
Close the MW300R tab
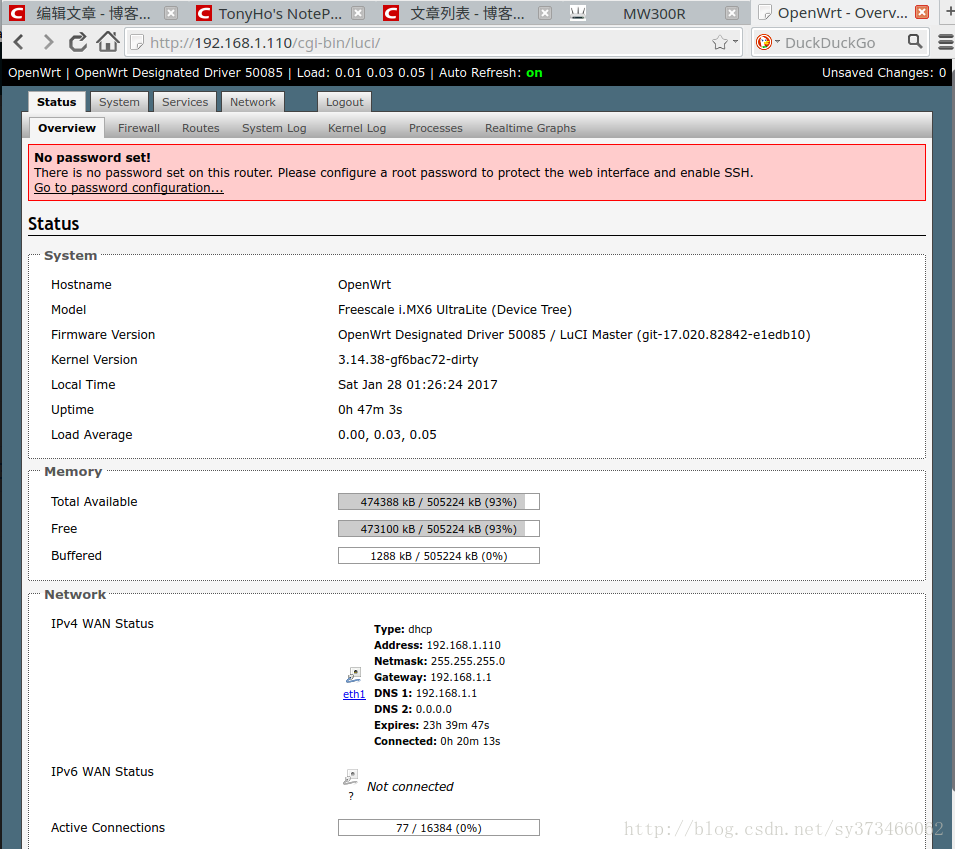click(732, 13)
